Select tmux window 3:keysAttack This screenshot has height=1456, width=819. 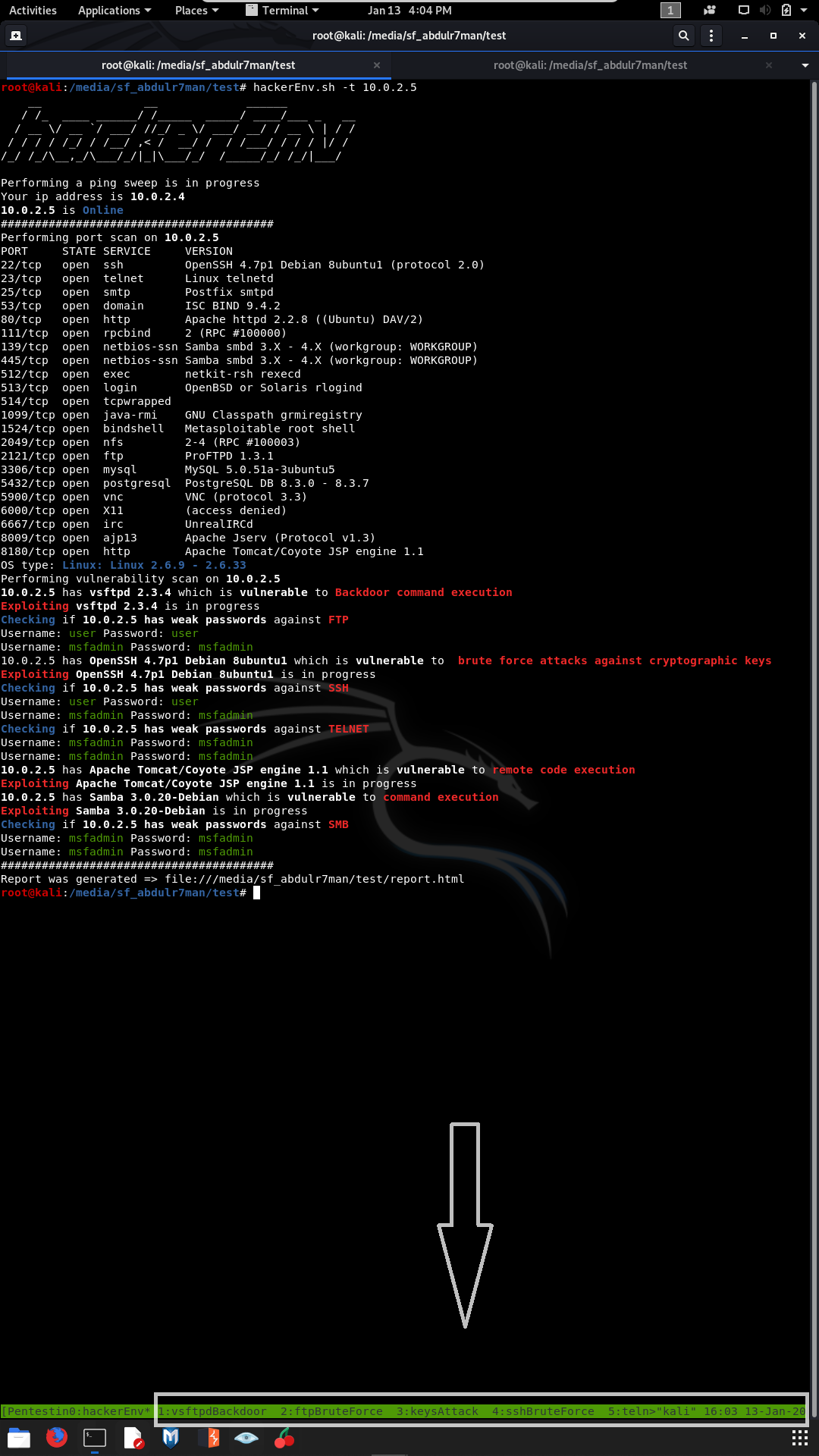437,1411
